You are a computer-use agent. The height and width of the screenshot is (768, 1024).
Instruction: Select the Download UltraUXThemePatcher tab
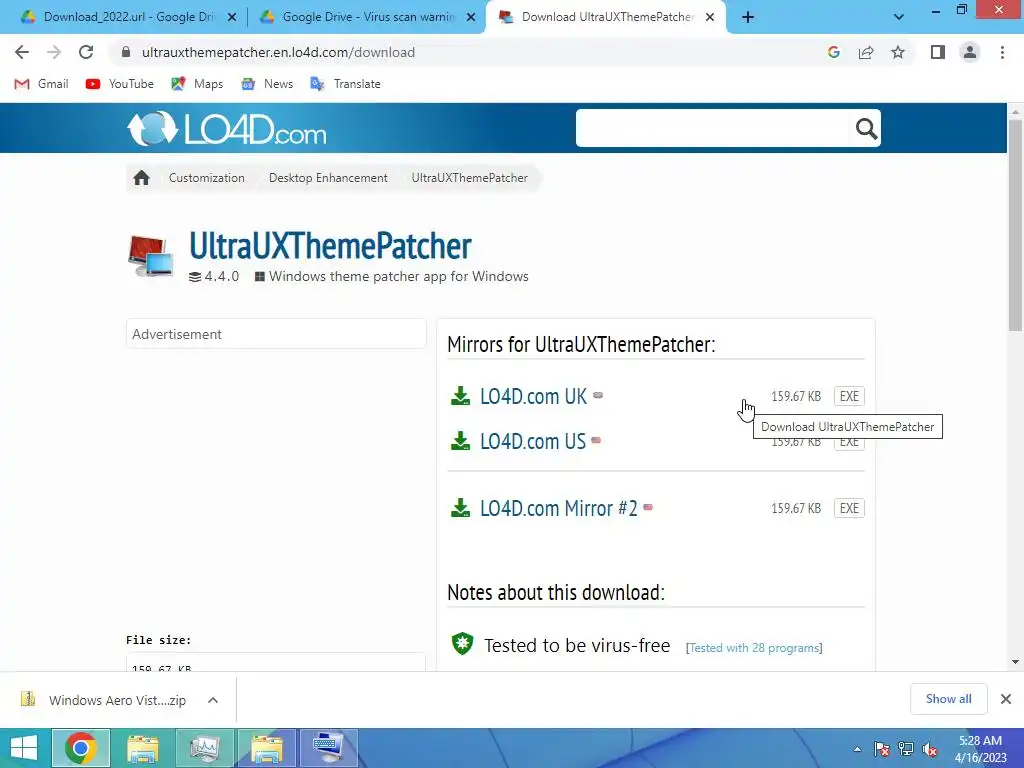pyautogui.click(x=606, y=17)
